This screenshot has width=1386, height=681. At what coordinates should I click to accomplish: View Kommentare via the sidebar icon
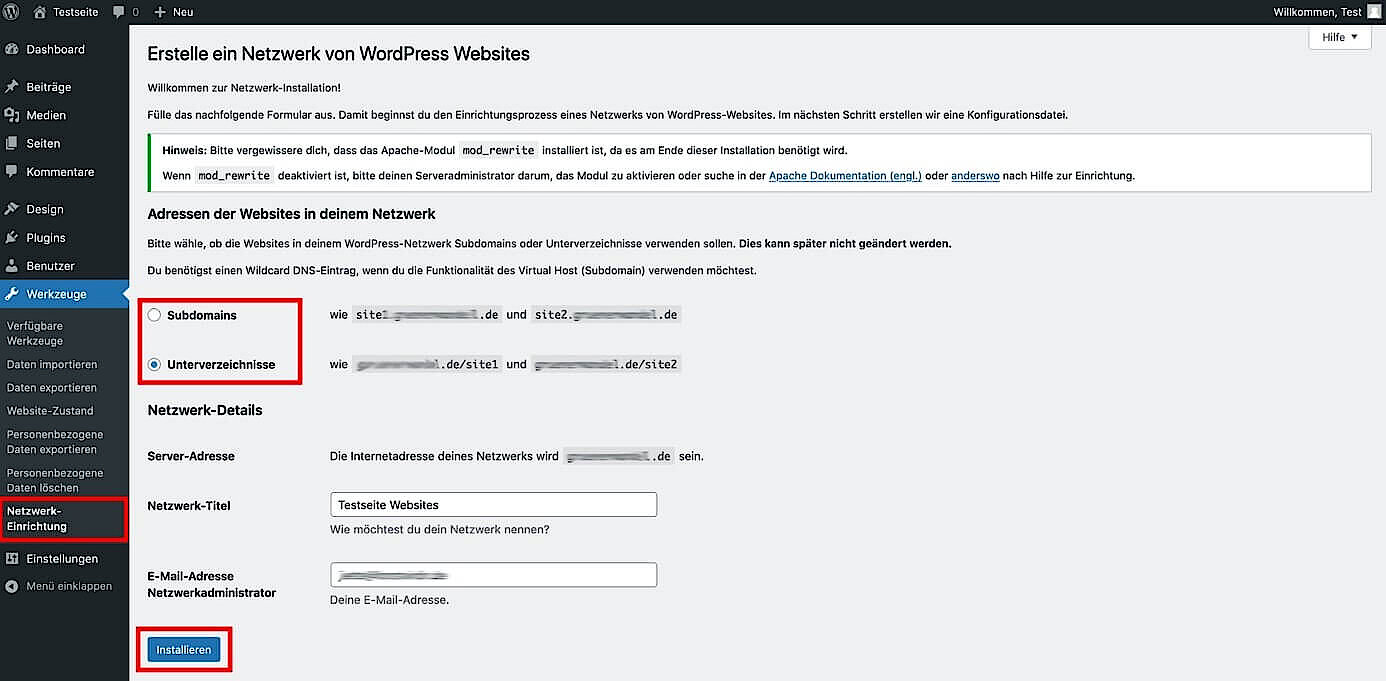(62, 171)
